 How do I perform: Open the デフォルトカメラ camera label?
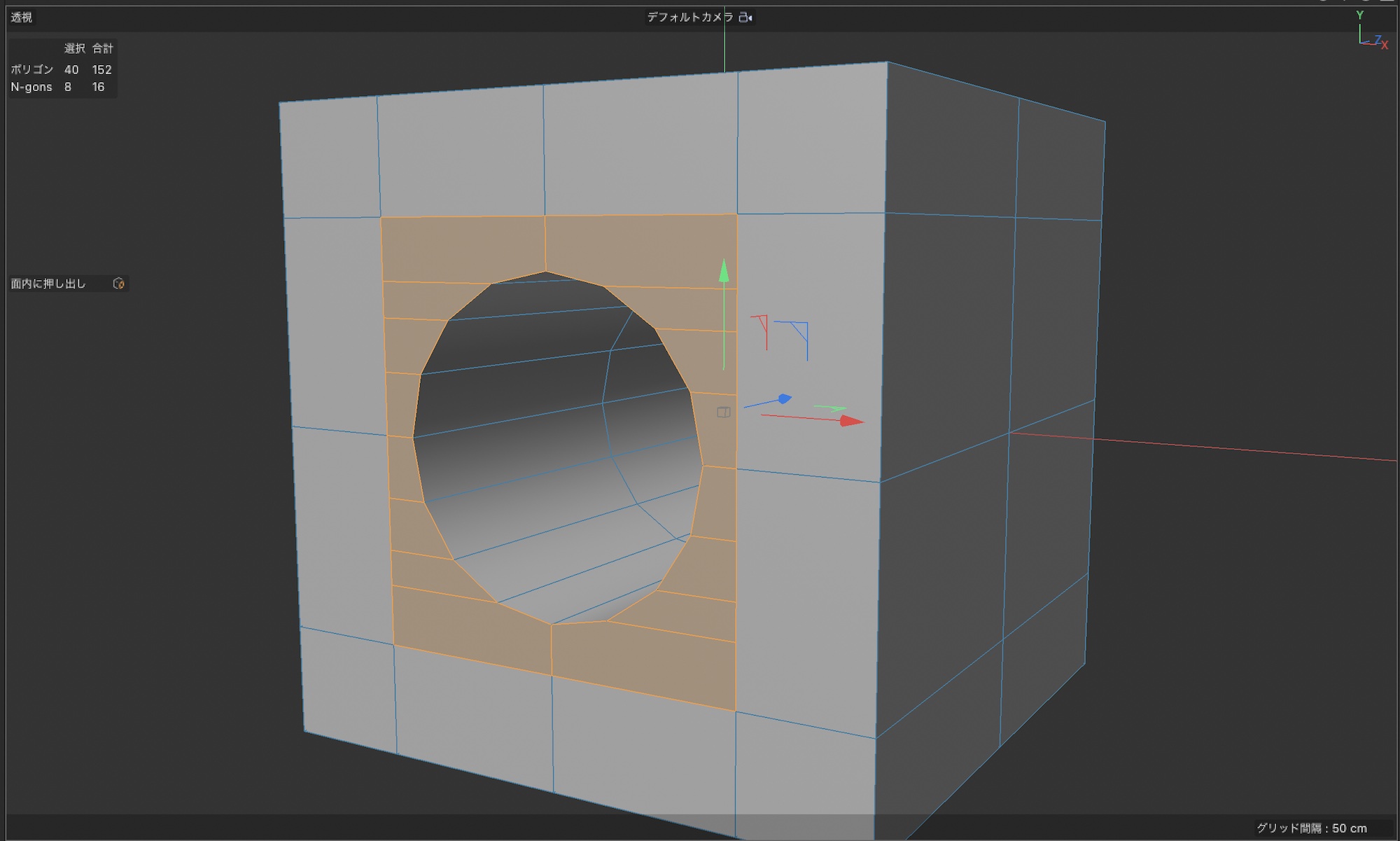click(x=689, y=18)
